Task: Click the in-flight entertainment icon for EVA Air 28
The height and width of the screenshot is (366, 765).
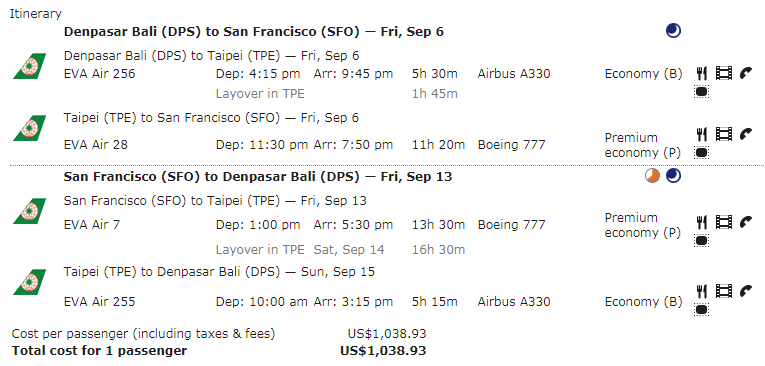Action: tap(724, 134)
